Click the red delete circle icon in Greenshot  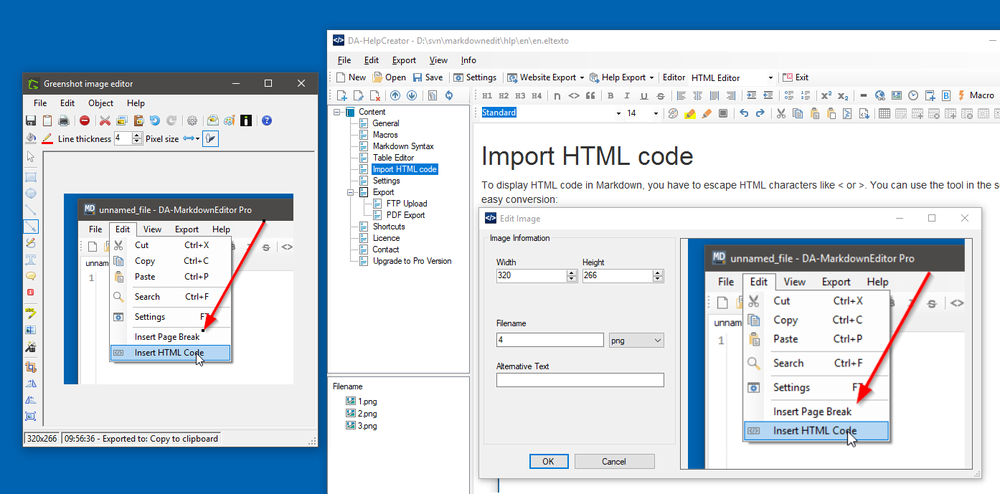pyautogui.click(x=84, y=120)
